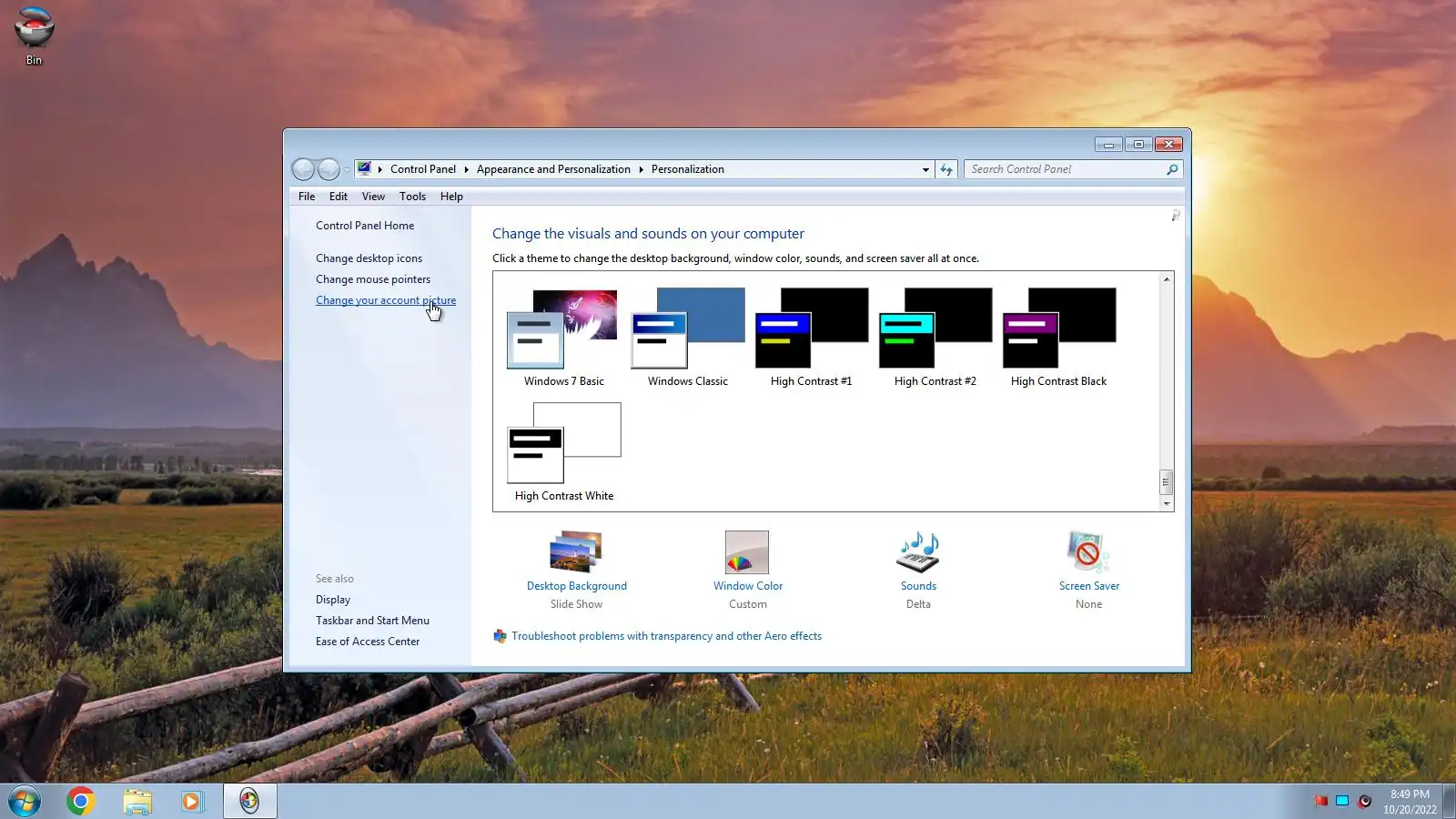Click the shield icon beside the Troubleshoot link
This screenshot has height=819, width=1456.
(500, 636)
